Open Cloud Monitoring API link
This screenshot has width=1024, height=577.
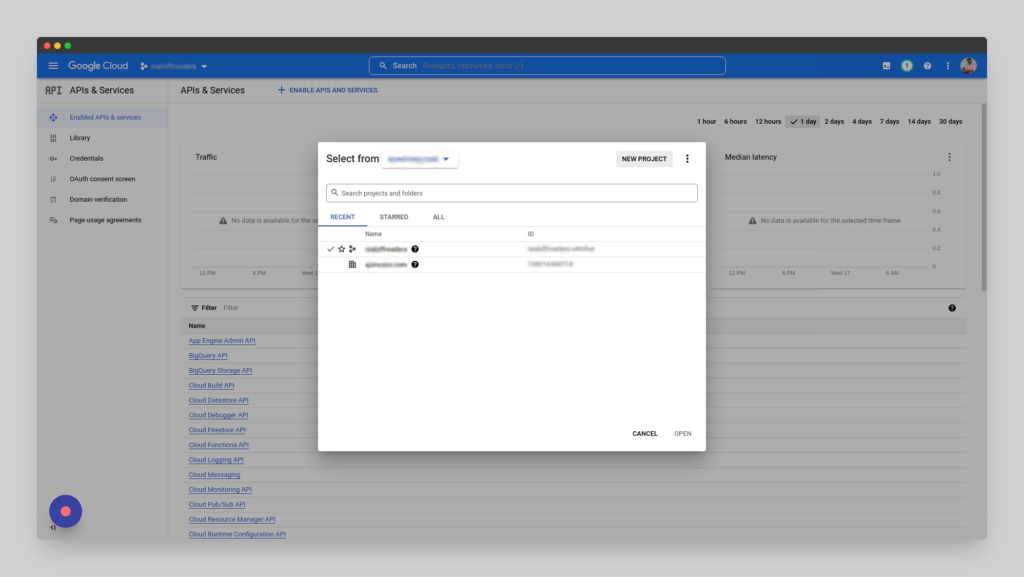coord(220,490)
